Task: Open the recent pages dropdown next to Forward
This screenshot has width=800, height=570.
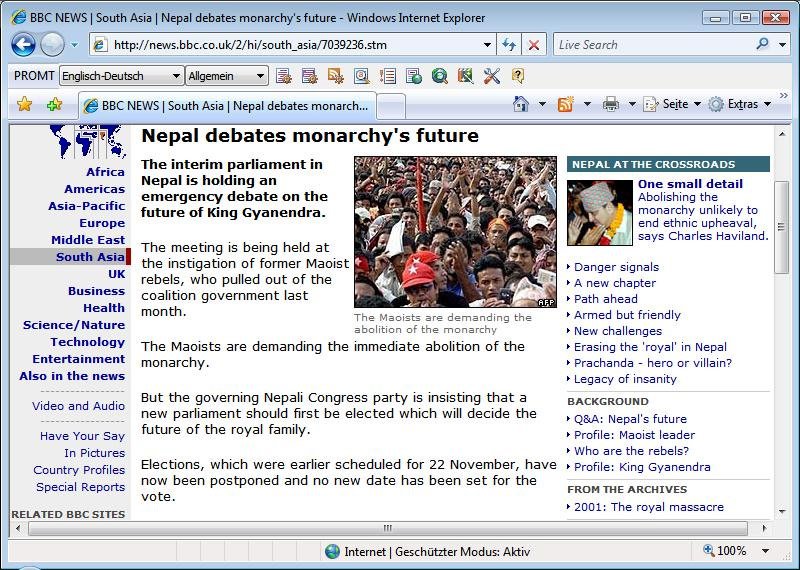Action: 74,45
